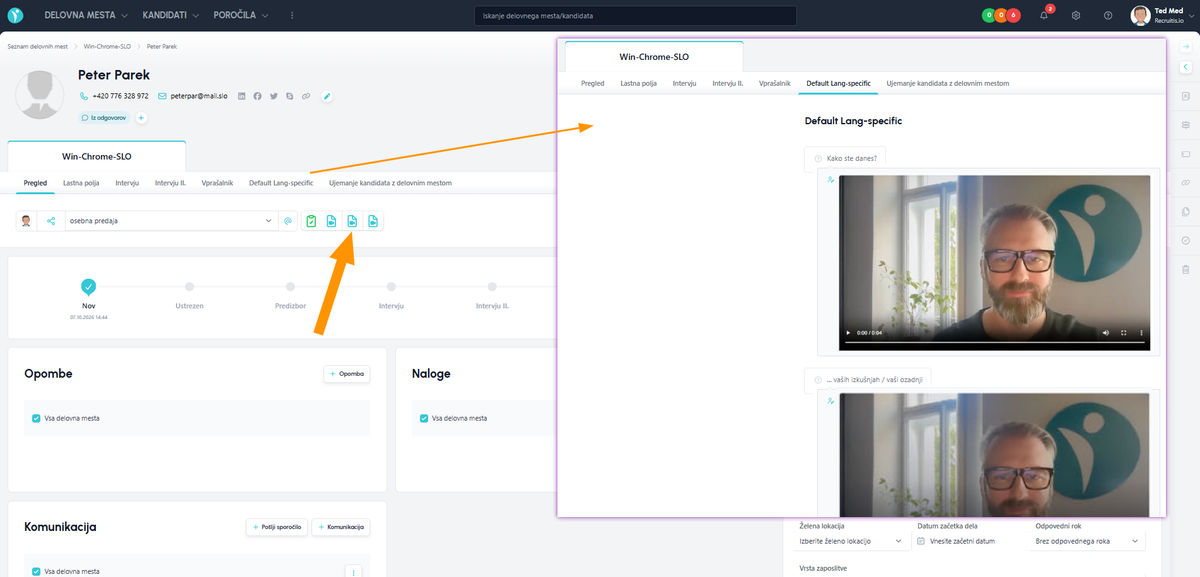This screenshot has height=577, width=1200.
Task: Select Intervju II. tab in the popup panel
Action: (728, 83)
